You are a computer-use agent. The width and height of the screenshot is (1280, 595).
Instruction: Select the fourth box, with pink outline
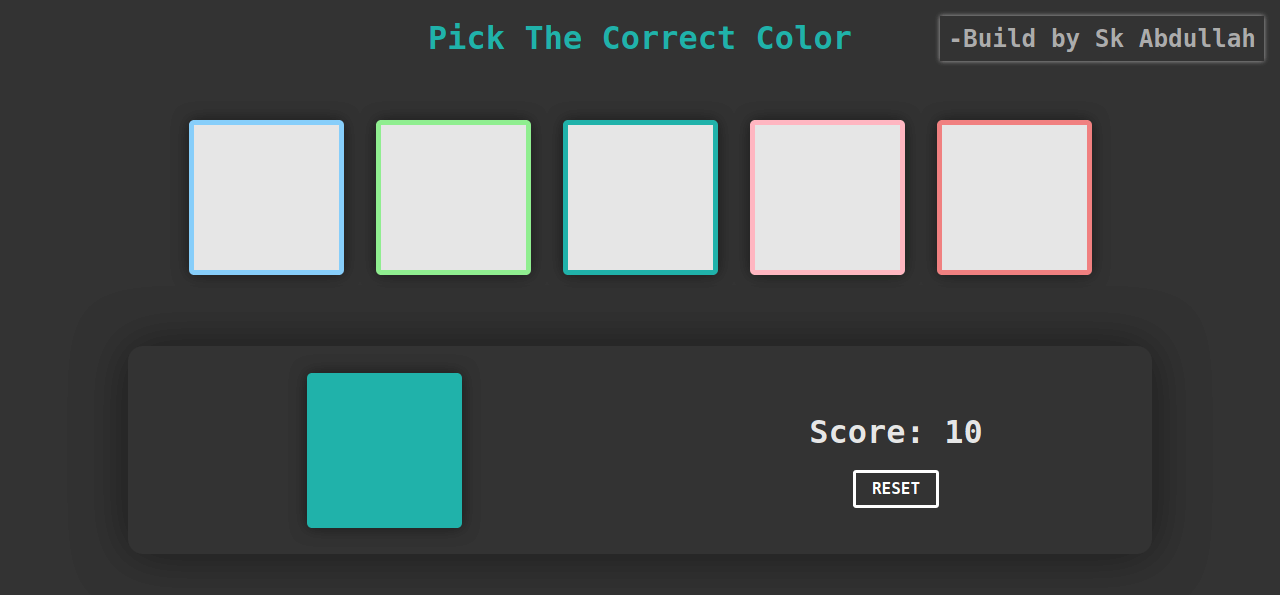[x=827, y=197]
